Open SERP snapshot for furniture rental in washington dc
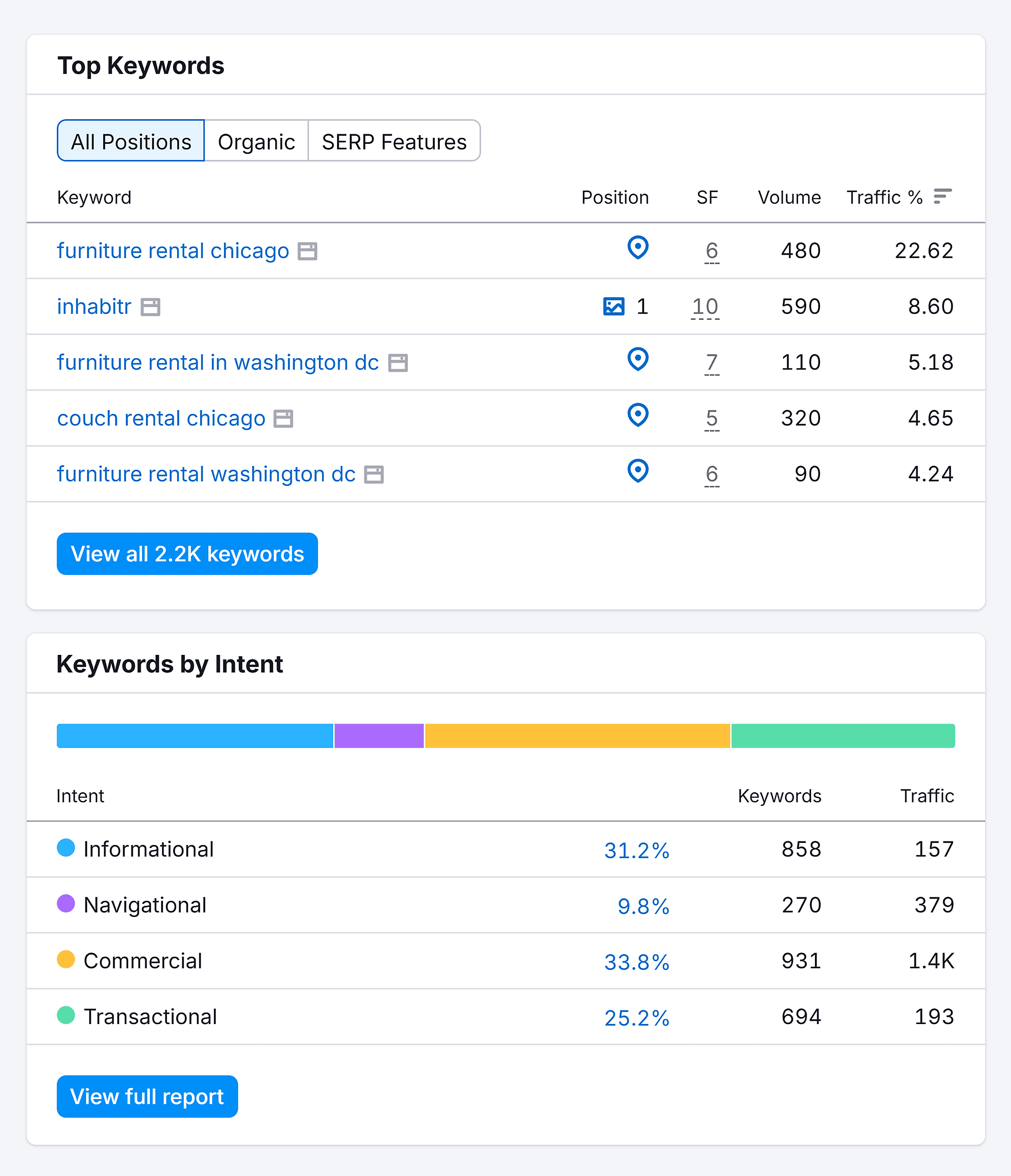Image resolution: width=1011 pixels, height=1176 pixels. click(398, 363)
